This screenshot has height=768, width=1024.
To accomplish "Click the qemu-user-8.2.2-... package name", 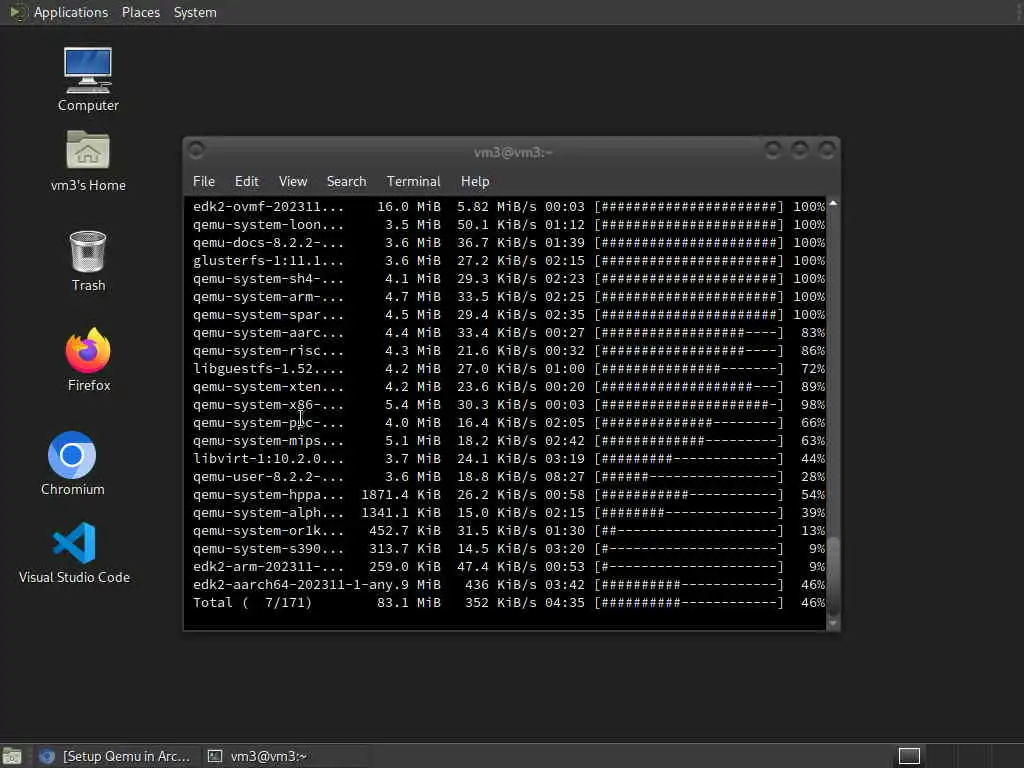I will click(268, 477).
